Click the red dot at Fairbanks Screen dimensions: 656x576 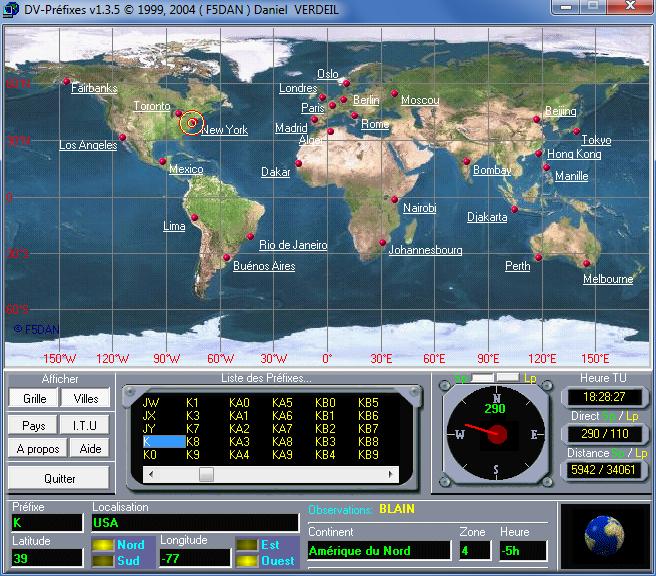(x=66, y=82)
